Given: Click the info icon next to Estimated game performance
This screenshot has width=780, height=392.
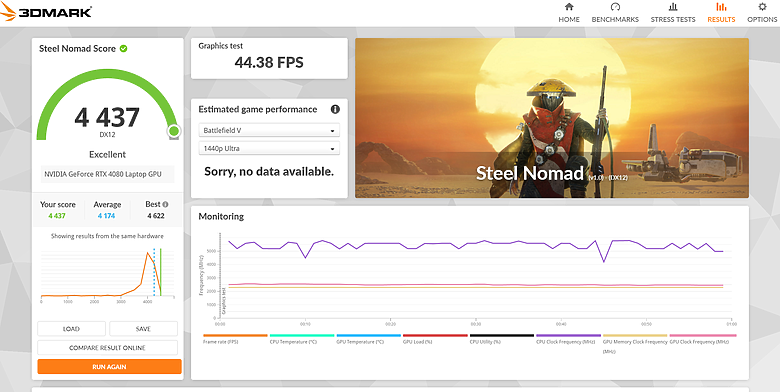Looking at the screenshot, I should pyautogui.click(x=335, y=109).
